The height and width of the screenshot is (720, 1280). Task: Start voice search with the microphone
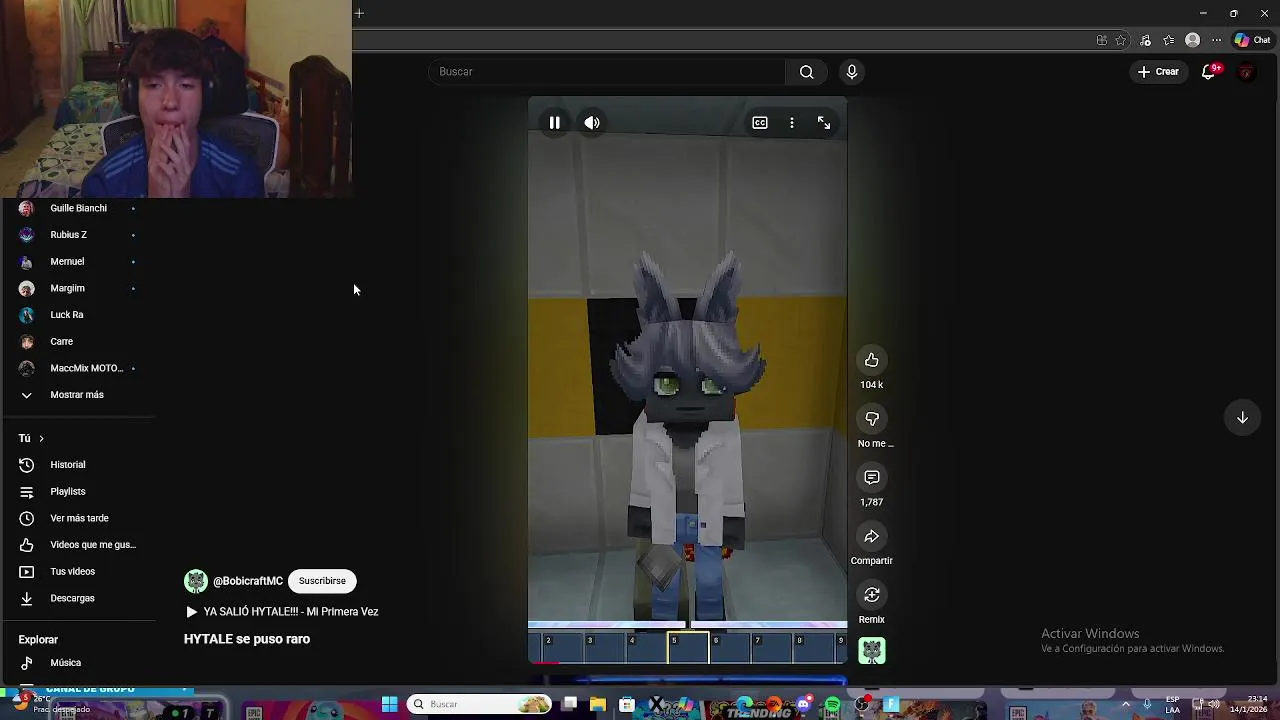(852, 72)
